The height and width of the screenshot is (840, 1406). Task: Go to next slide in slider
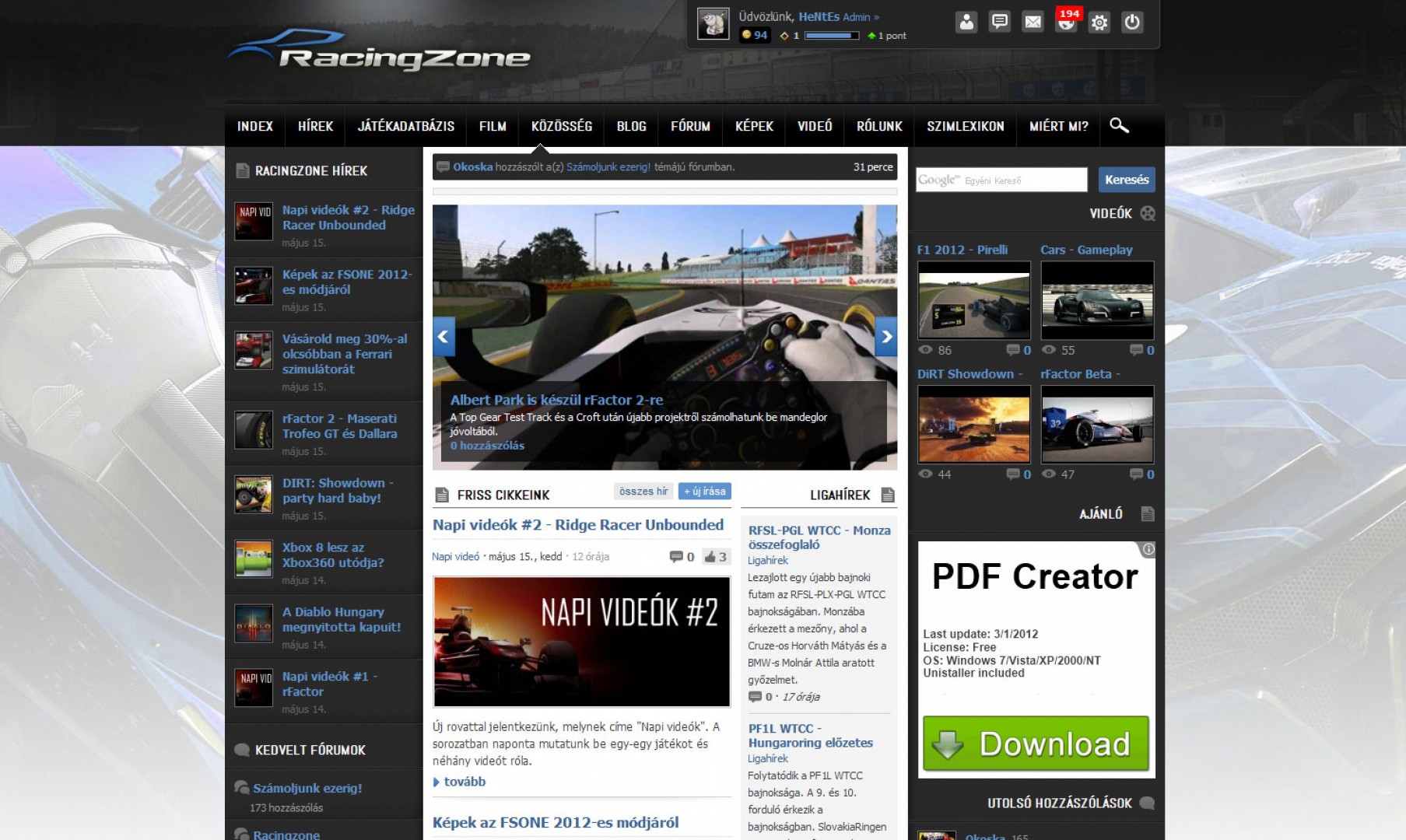(886, 337)
